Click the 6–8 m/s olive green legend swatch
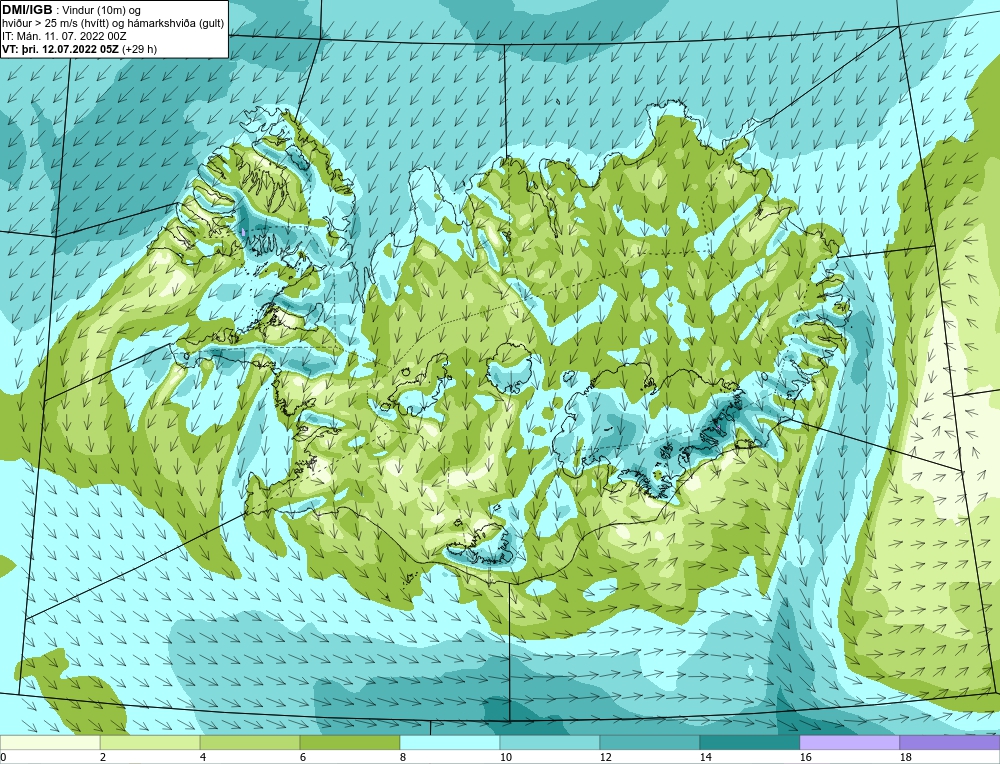 pyautogui.click(x=350, y=742)
